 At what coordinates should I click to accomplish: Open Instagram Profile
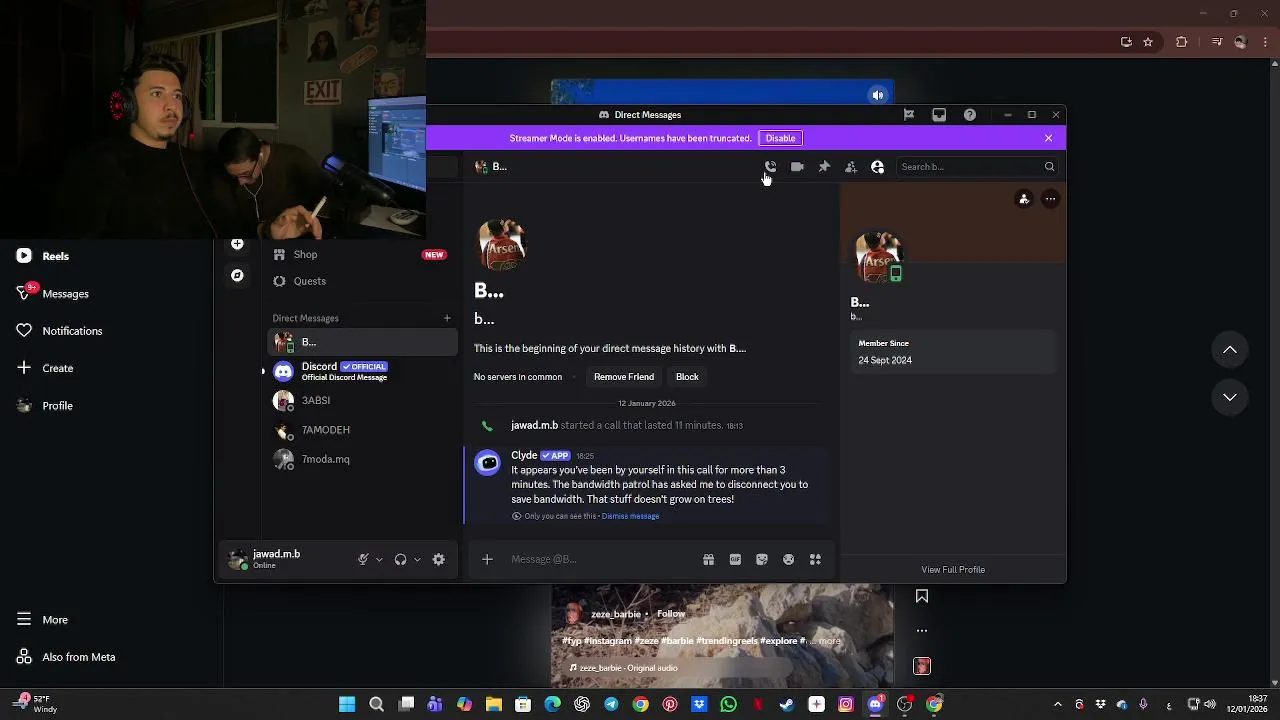[46, 405]
